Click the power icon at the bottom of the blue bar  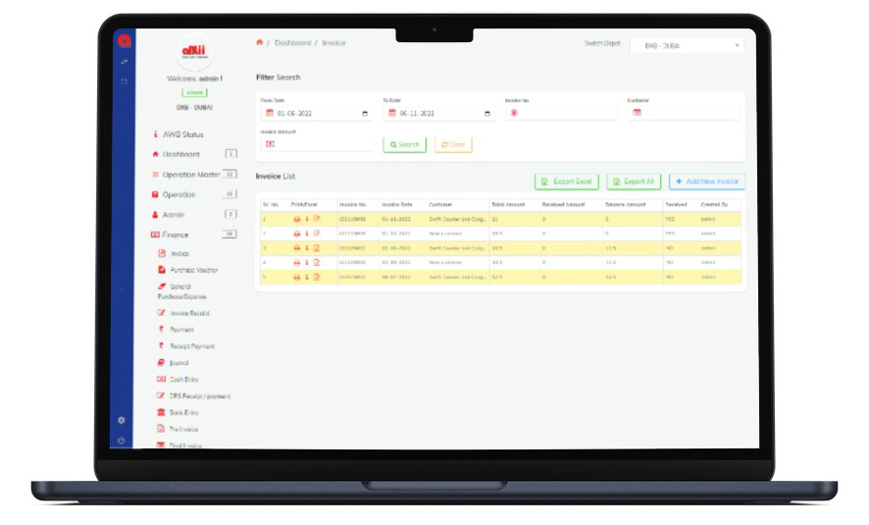pos(122,440)
